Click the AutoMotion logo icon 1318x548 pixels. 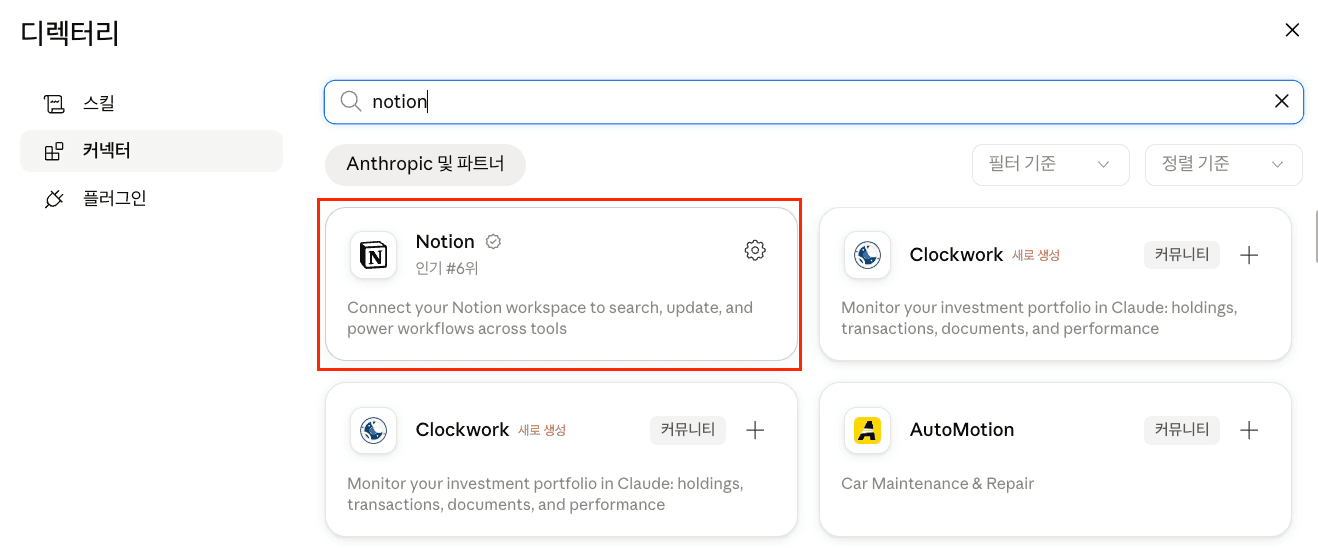tap(867, 430)
